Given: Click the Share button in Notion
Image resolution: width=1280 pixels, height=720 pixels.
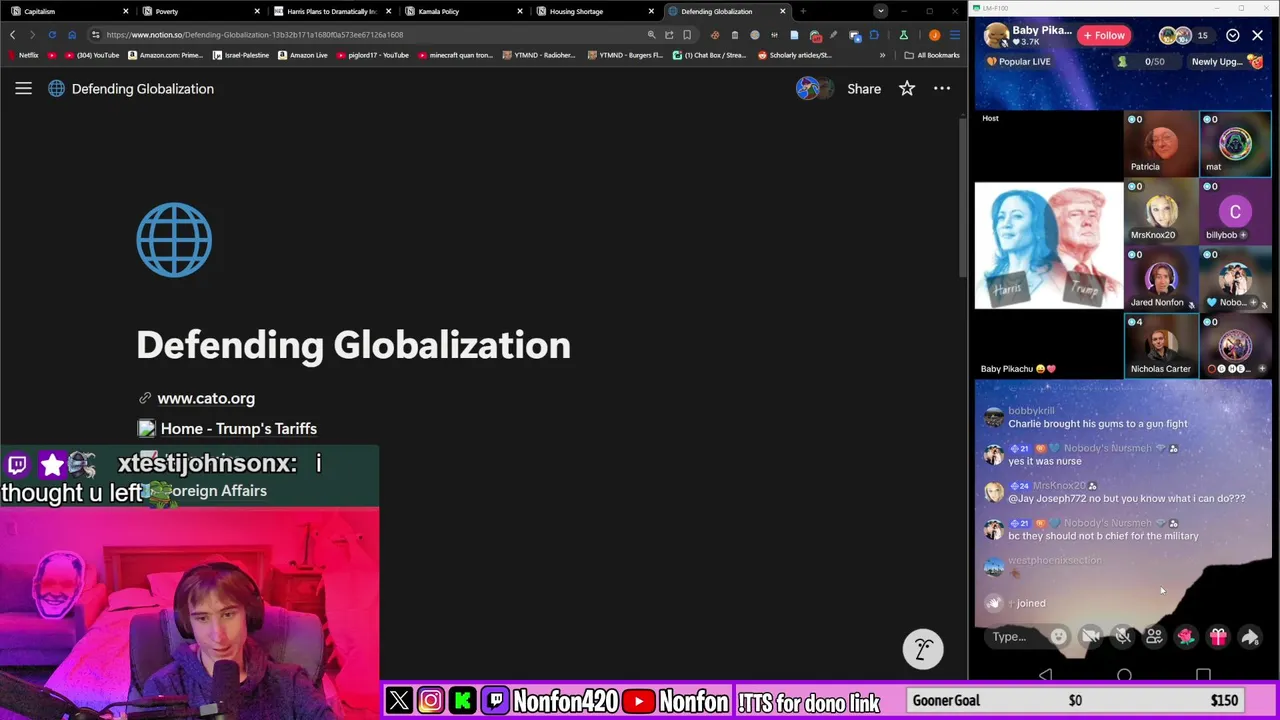Looking at the screenshot, I should pyautogui.click(x=864, y=89).
